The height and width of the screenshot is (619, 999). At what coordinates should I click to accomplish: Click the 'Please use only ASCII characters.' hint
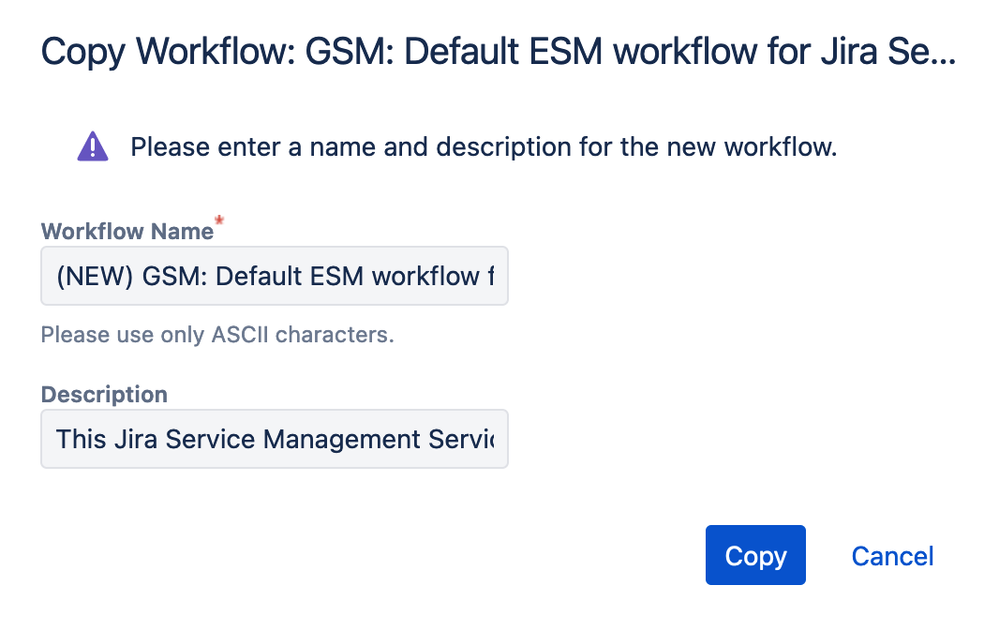point(217,334)
